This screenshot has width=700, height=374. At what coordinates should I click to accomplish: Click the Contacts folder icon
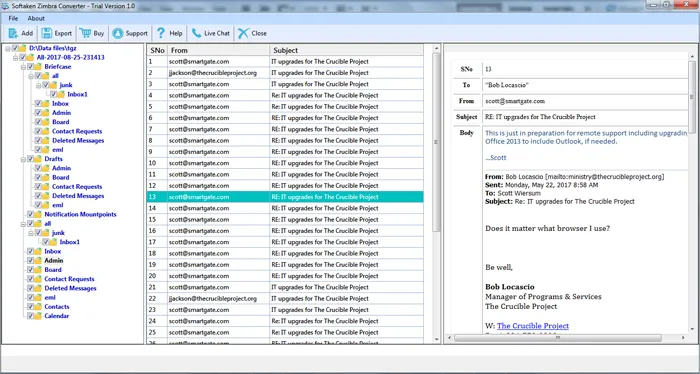pyautogui.click(x=38, y=307)
